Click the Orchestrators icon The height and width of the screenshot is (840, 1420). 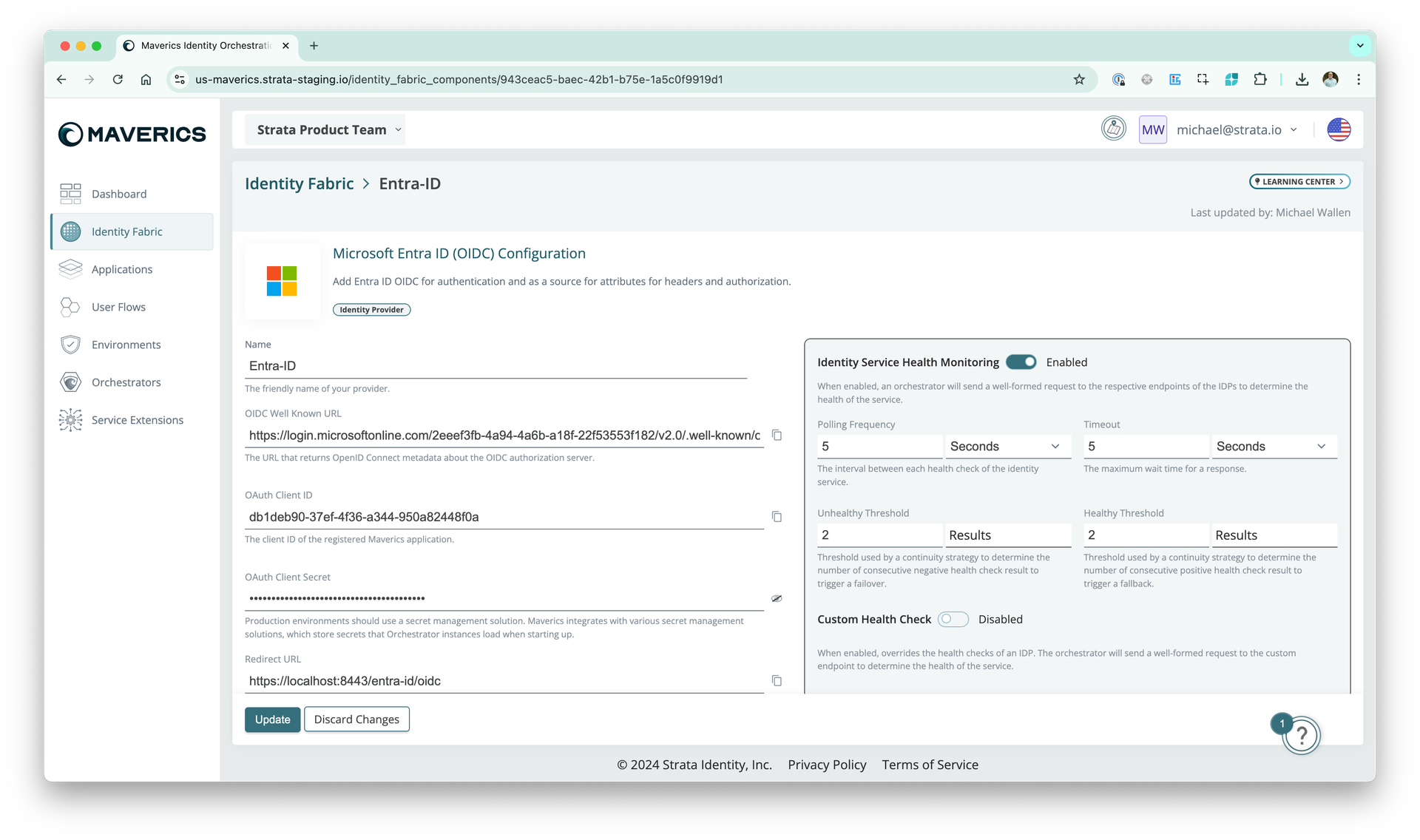tap(70, 382)
